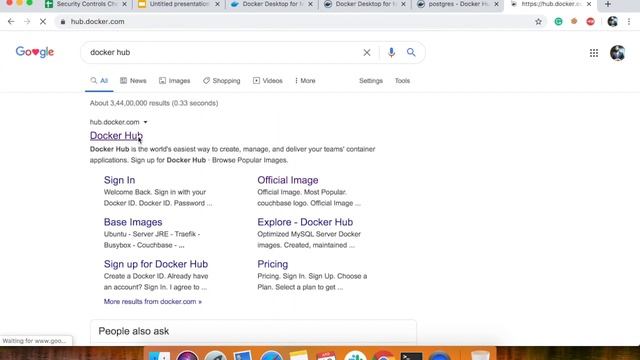
Task: Switch to Docker Desktop tab with whale favicon
Action: 272,4
